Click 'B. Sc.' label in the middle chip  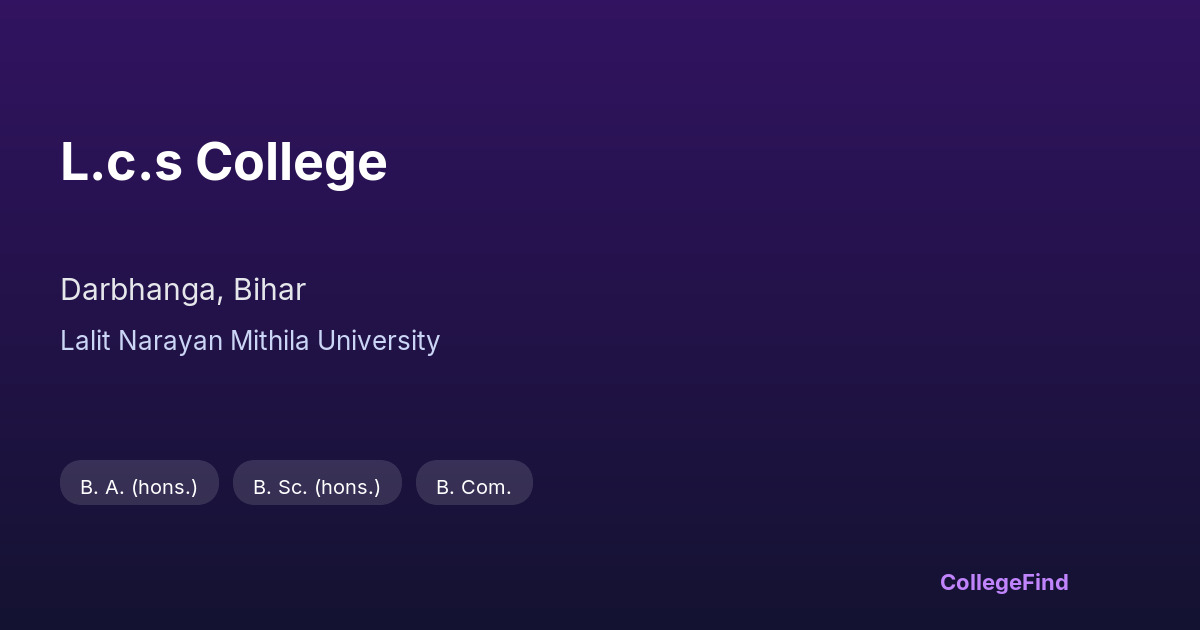point(280,487)
